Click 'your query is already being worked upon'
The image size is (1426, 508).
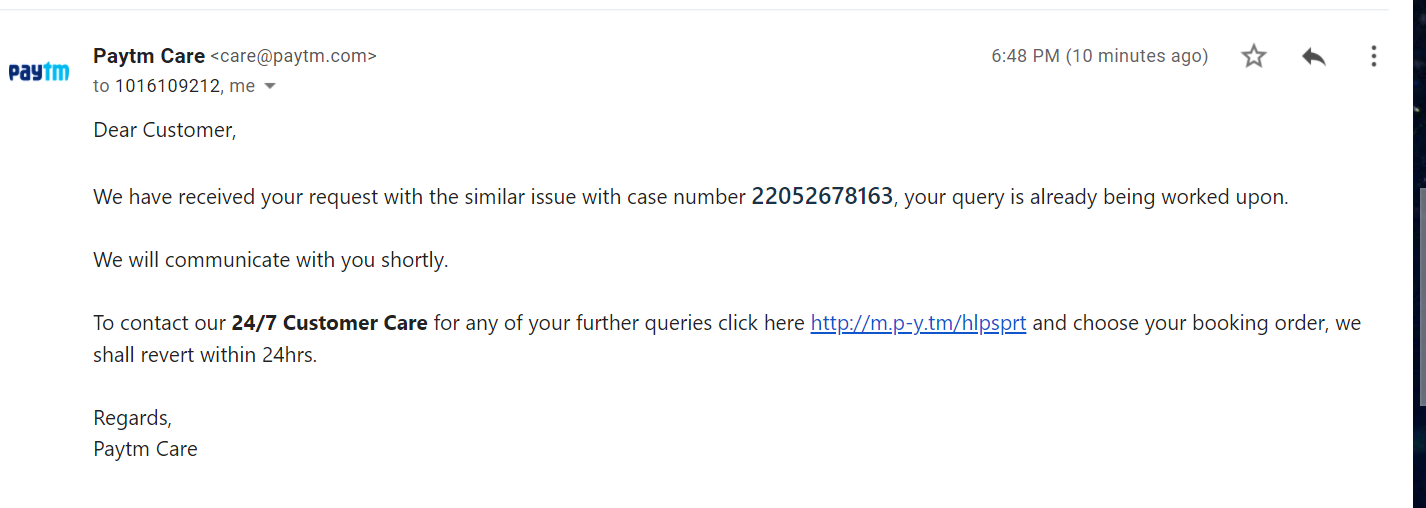pyautogui.click(x=1095, y=197)
